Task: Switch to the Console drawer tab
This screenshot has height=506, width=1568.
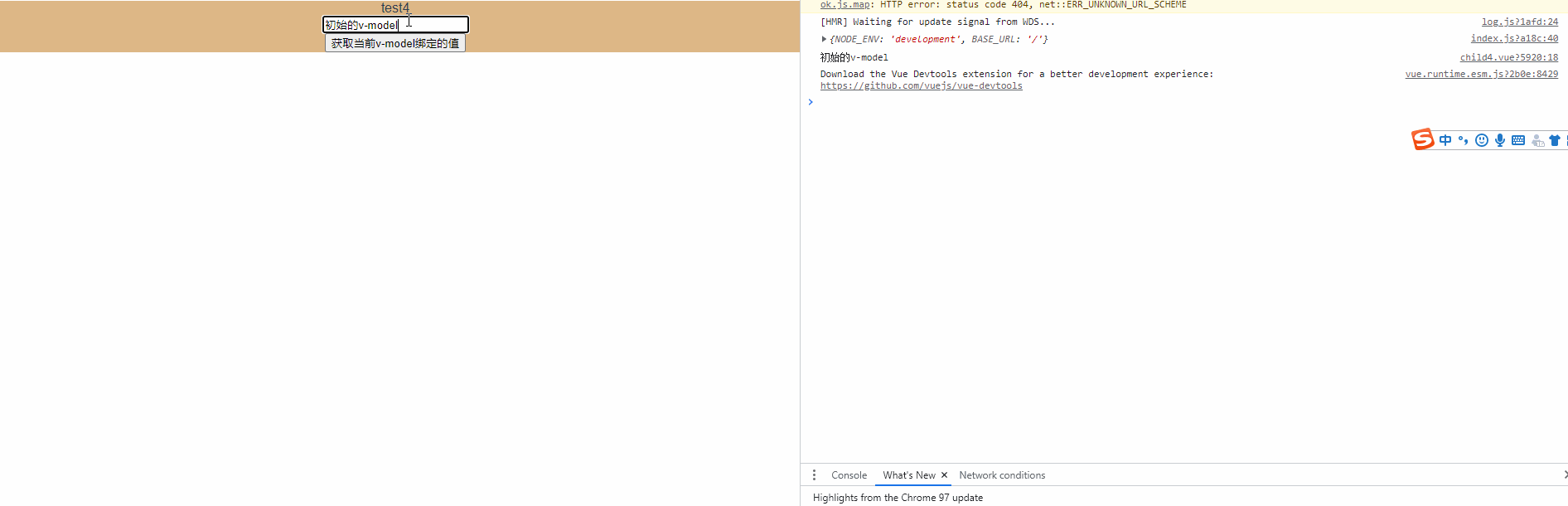Action: click(x=849, y=475)
